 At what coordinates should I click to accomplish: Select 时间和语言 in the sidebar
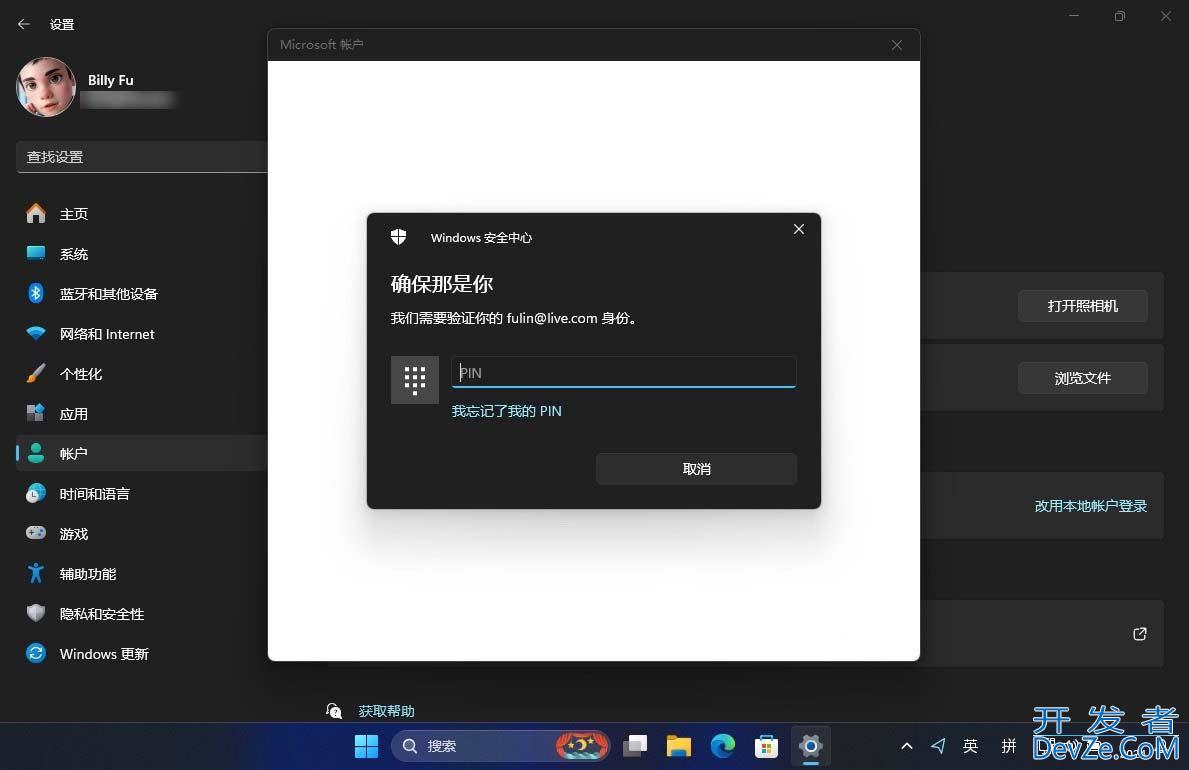click(94, 494)
